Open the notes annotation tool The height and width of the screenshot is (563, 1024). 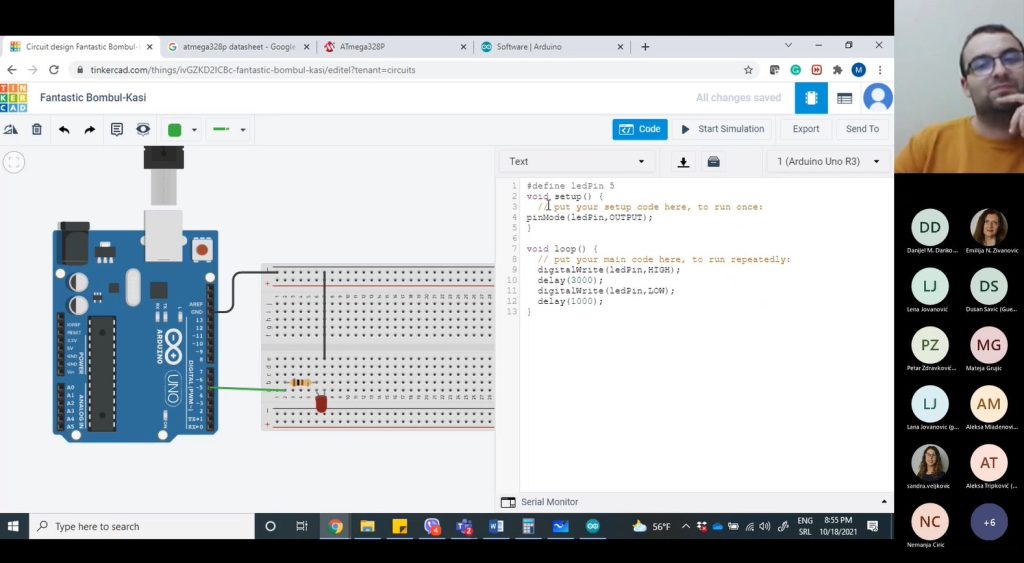(117, 129)
